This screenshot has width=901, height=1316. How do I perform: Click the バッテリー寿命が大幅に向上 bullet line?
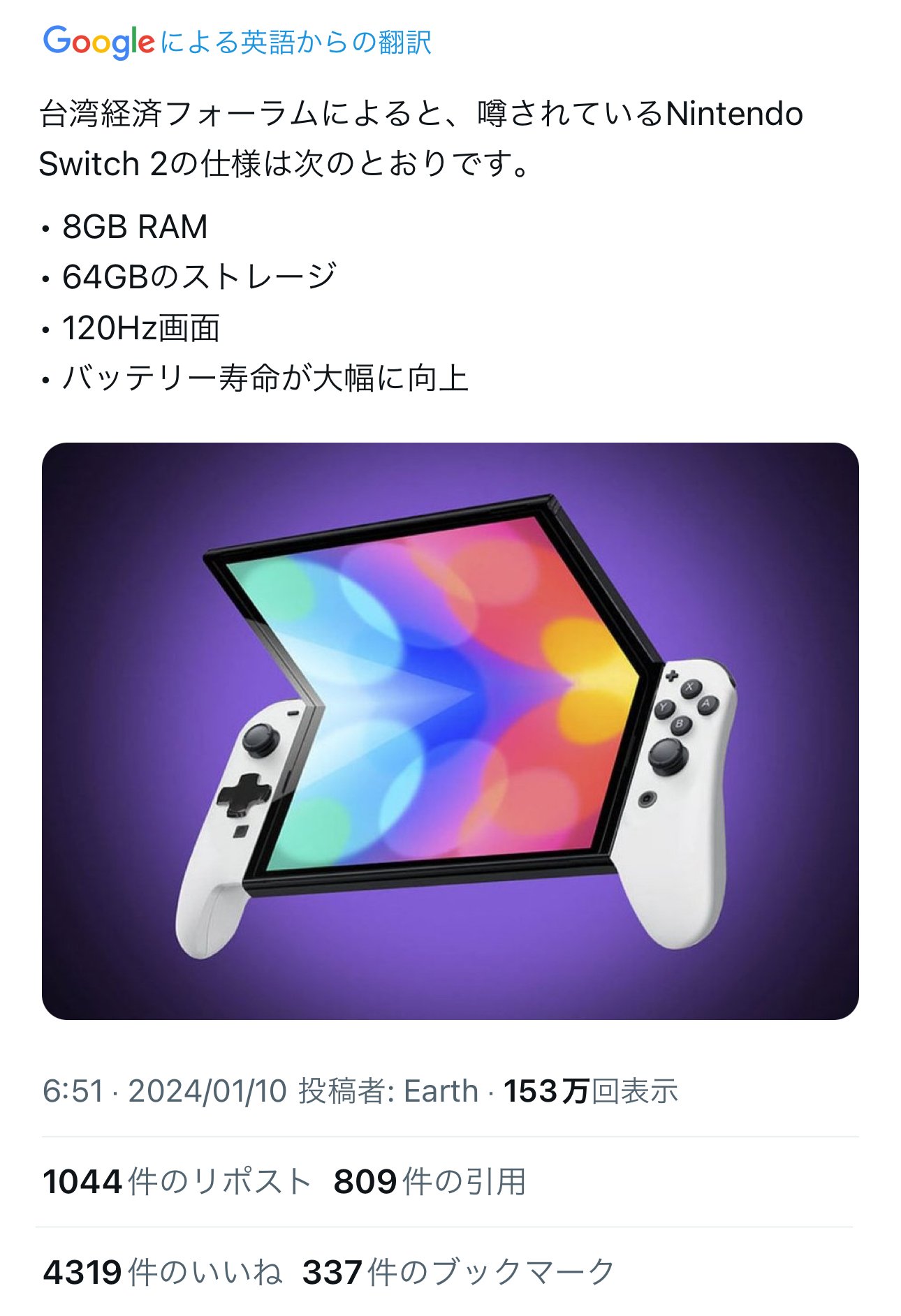pyautogui.click(x=254, y=378)
